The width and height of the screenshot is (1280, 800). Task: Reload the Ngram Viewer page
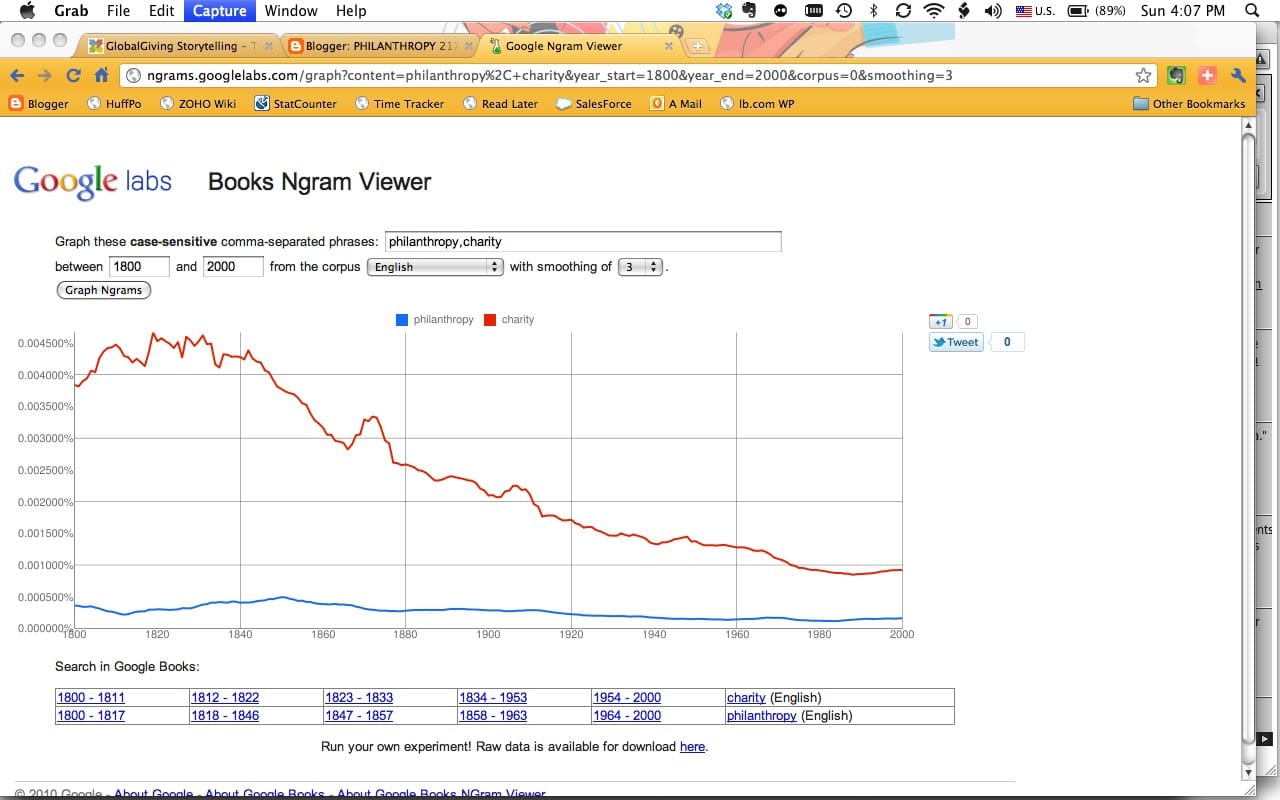tap(73, 76)
